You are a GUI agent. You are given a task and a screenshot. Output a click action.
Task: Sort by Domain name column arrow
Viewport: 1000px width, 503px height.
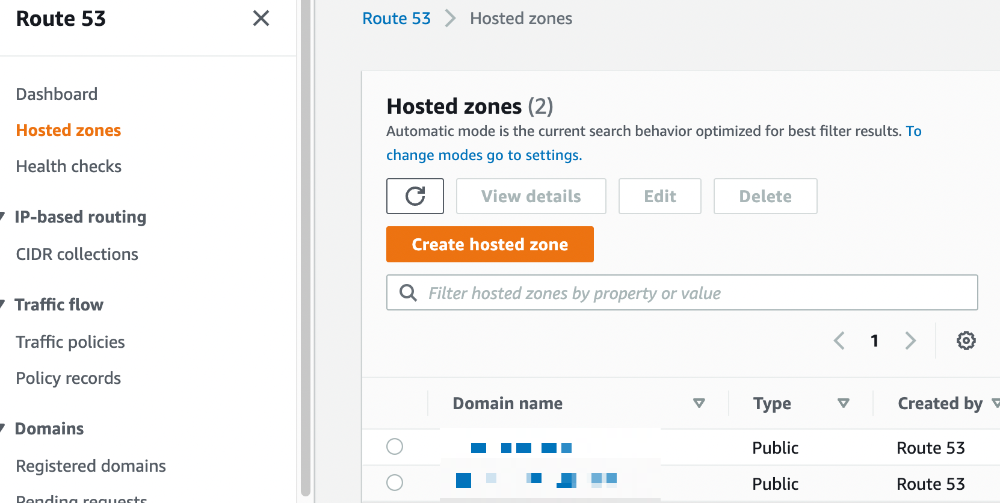pyautogui.click(x=699, y=403)
